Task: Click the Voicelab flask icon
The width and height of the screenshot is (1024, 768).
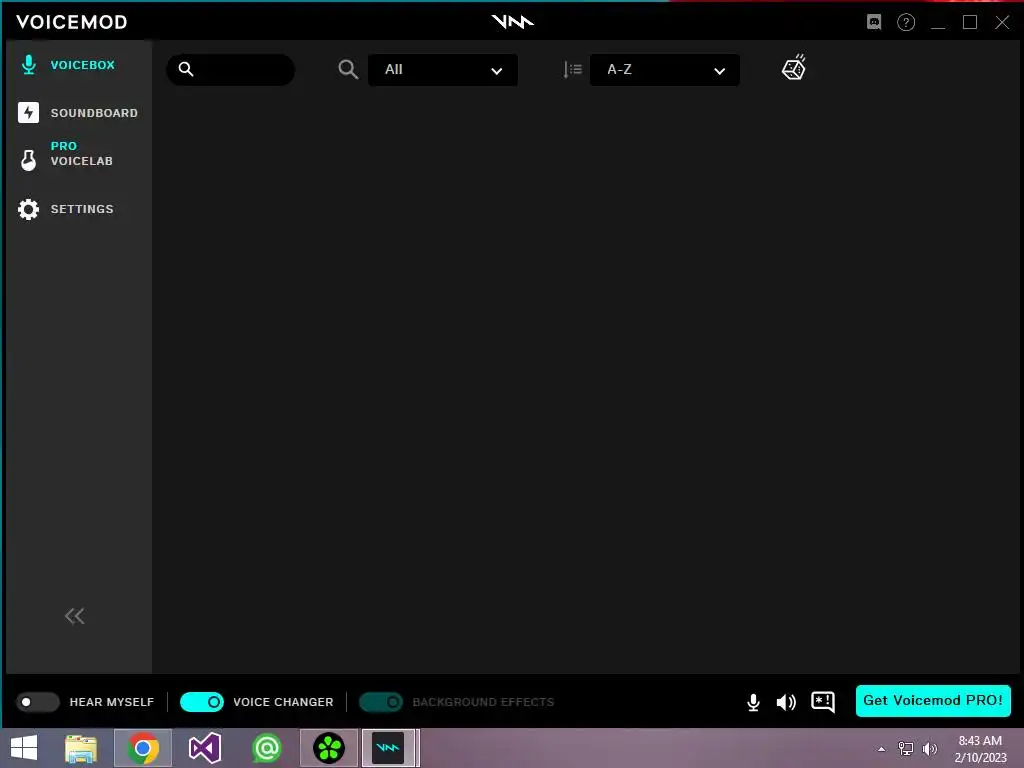Action: tap(28, 160)
